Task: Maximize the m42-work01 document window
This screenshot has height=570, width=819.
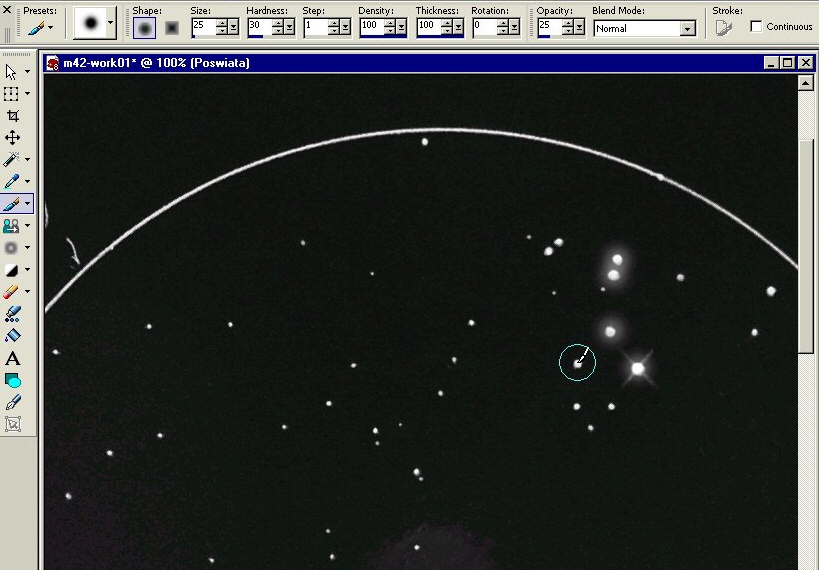Action: click(x=788, y=63)
